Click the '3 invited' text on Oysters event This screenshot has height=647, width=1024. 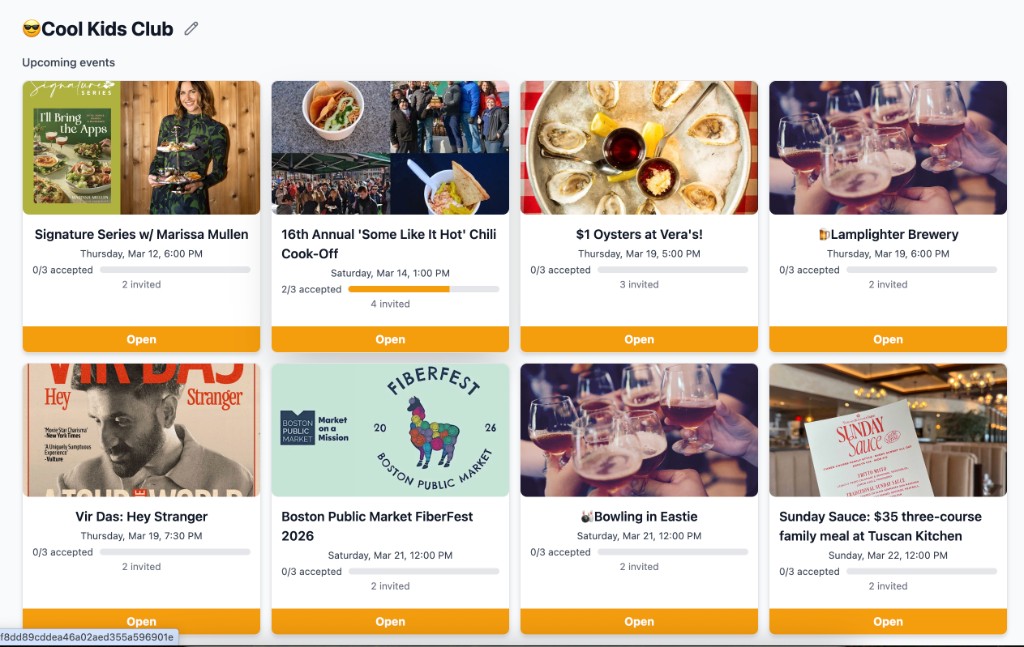point(638,285)
